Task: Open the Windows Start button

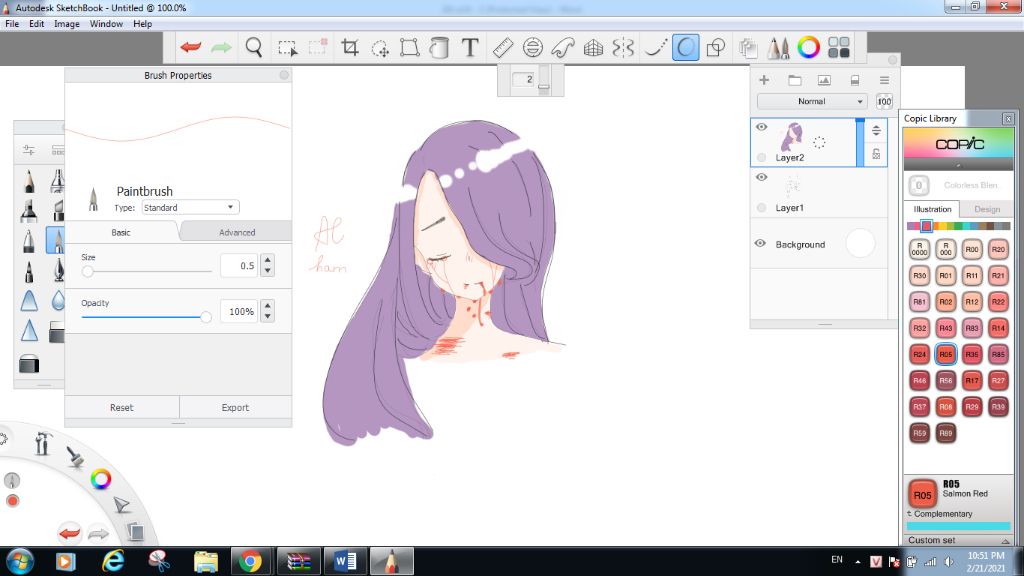Action: pos(20,561)
